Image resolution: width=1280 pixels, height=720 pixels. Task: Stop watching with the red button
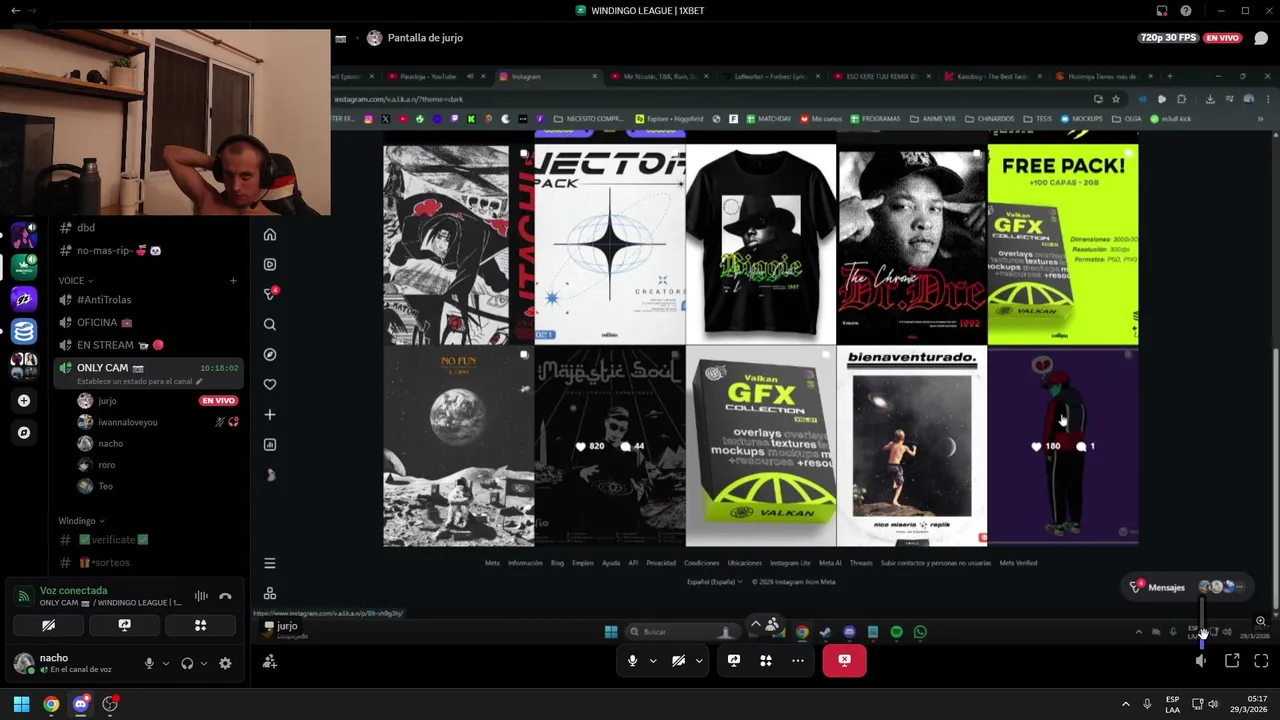pyautogui.click(x=844, y=661)
